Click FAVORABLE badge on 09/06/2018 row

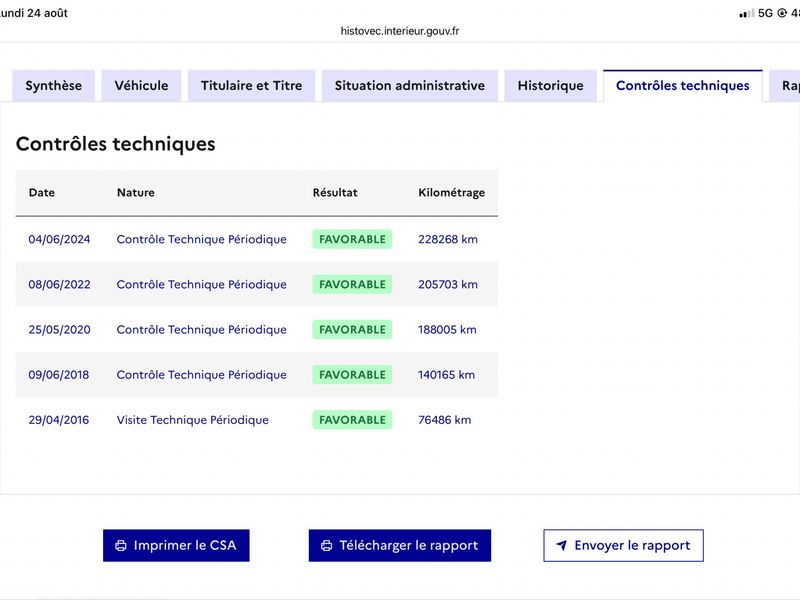(352, 374)
